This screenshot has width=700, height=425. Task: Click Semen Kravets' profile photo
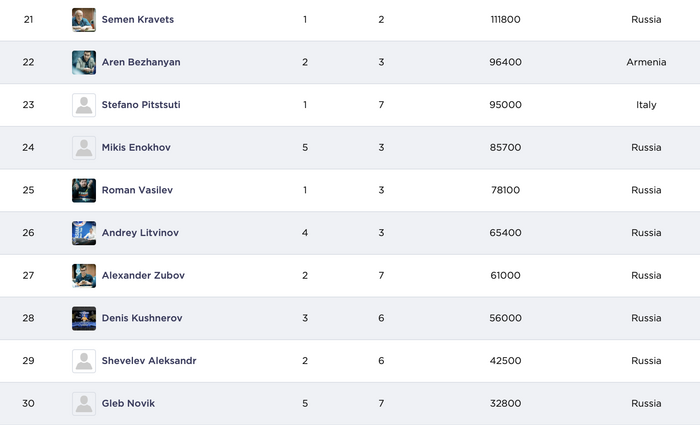tap(84, 20)
